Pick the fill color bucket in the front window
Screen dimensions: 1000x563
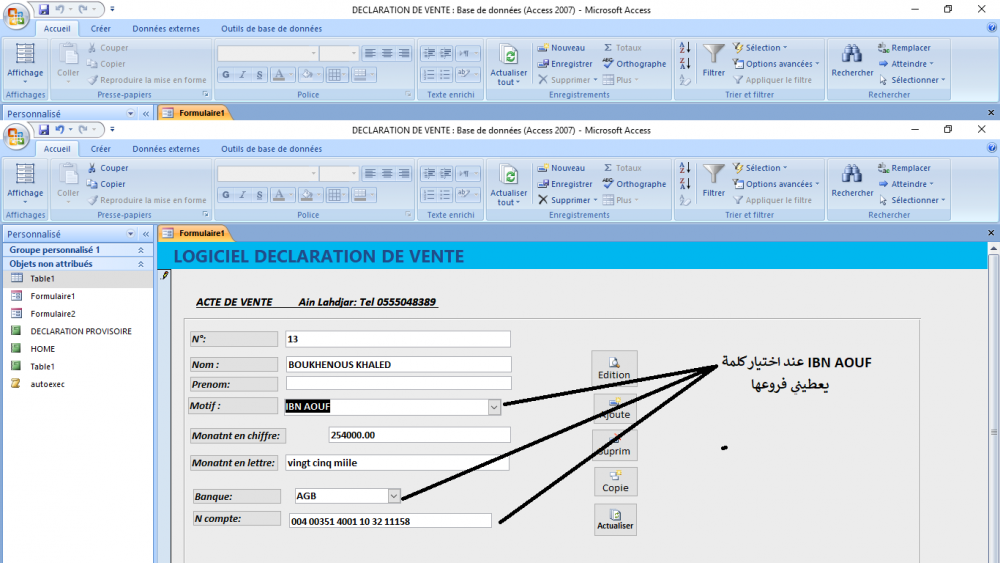(x=307, y=195)
